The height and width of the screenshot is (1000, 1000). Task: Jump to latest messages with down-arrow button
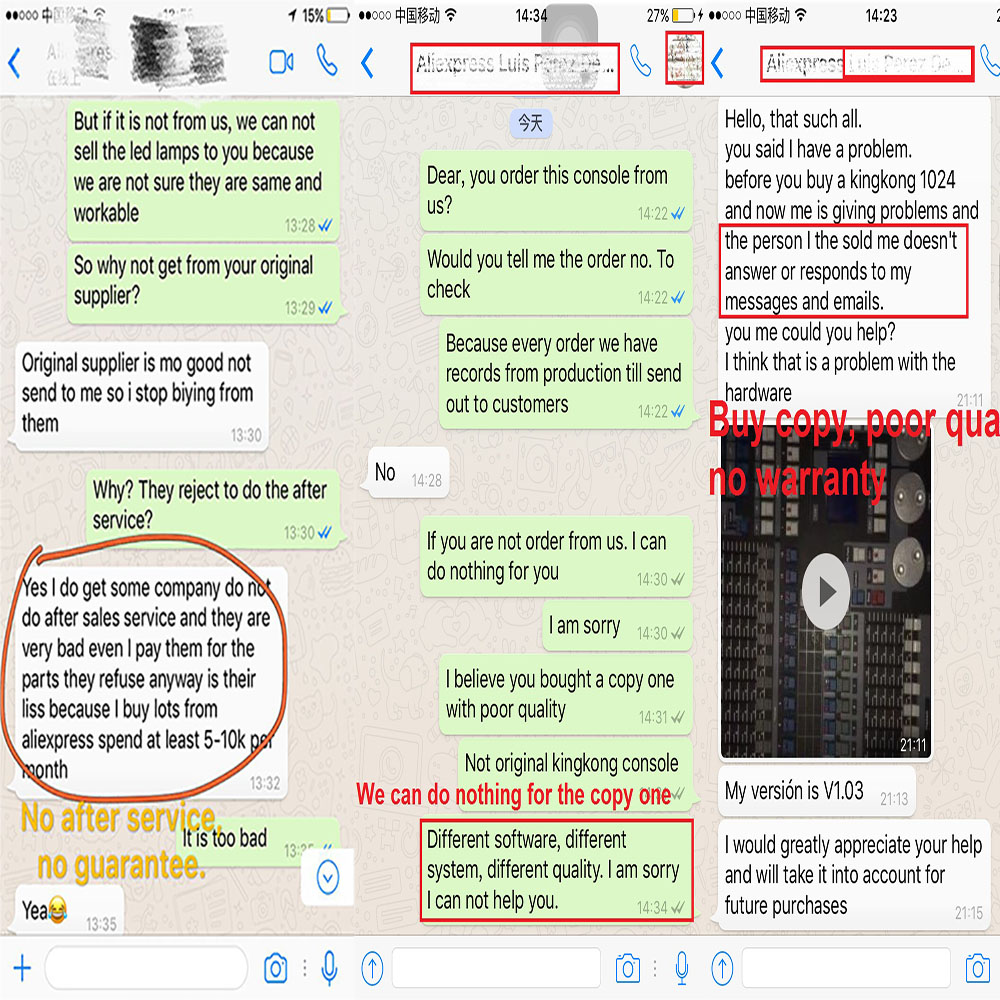click(x=328, y=878)
